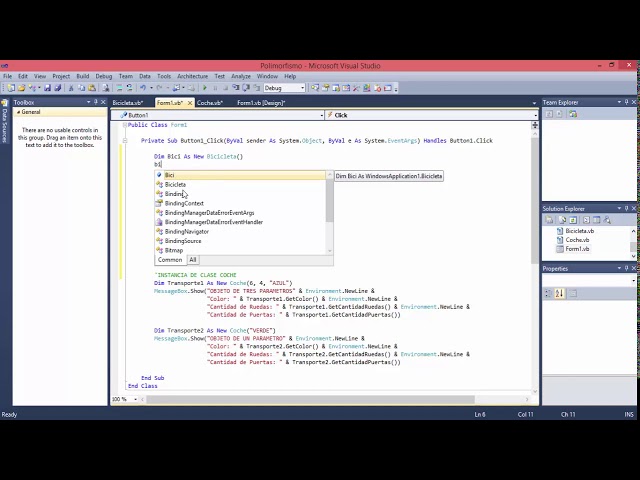Open Solution Explorer from the main toolbar

[315, 88]
